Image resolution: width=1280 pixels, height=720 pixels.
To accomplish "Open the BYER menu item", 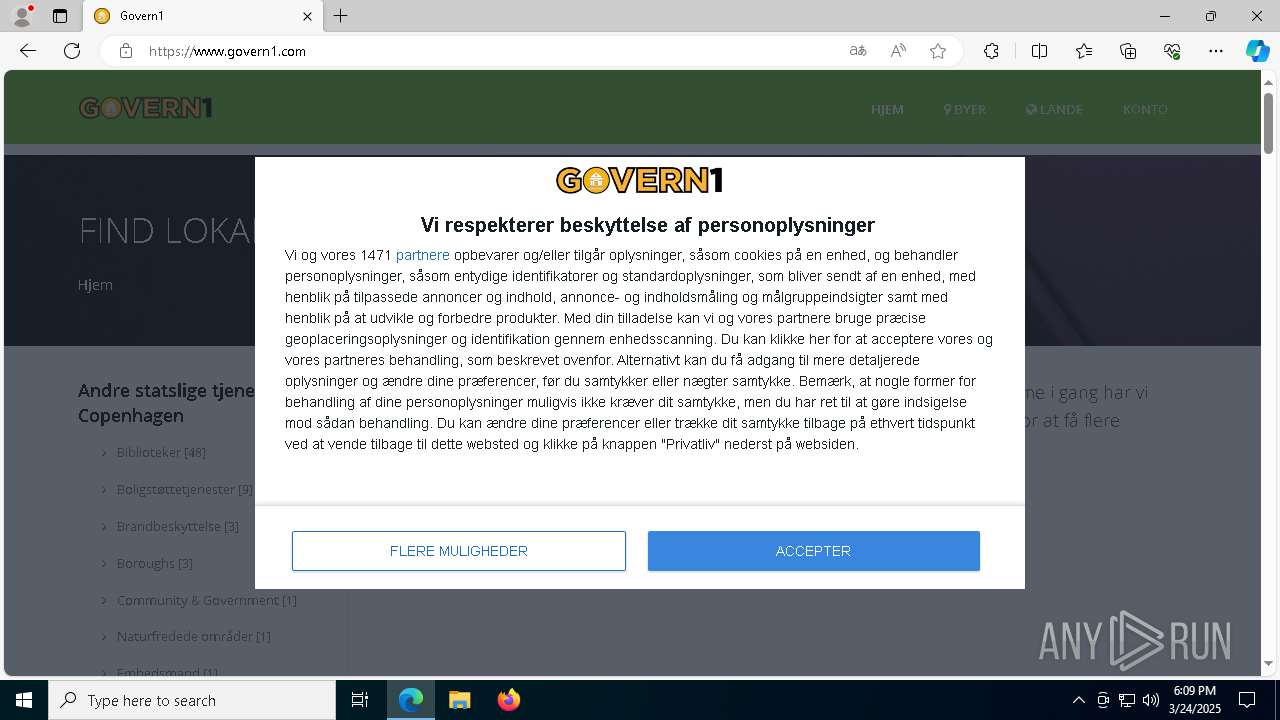I will coord(965,110).
